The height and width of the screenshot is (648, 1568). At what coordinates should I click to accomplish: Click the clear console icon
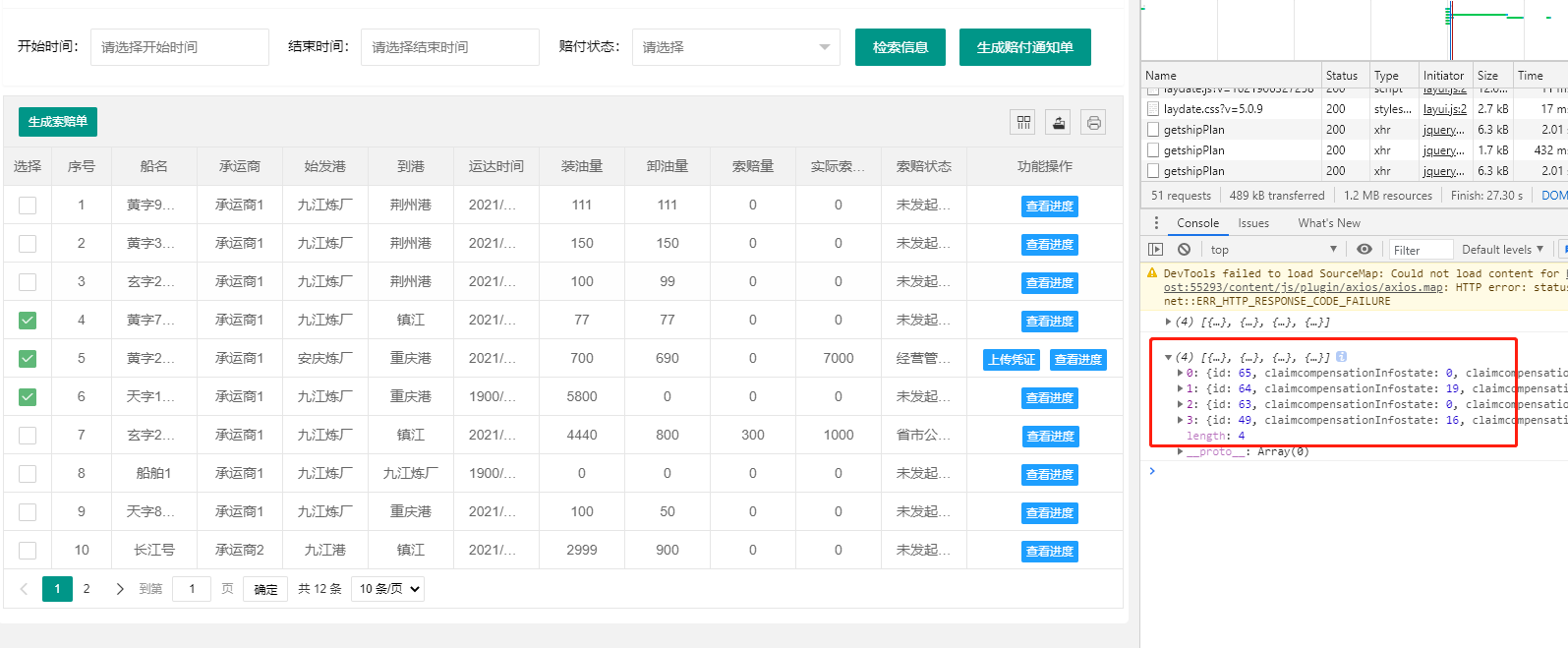coord(1184,250)
